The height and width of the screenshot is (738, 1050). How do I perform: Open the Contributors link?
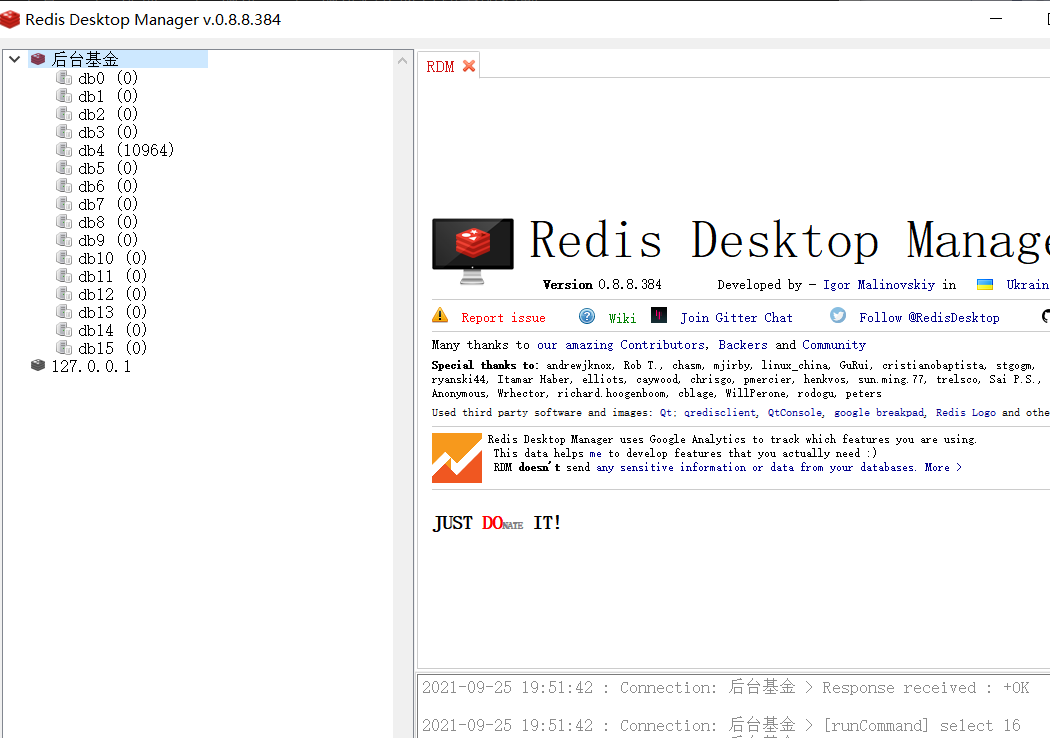pos(662,345)
